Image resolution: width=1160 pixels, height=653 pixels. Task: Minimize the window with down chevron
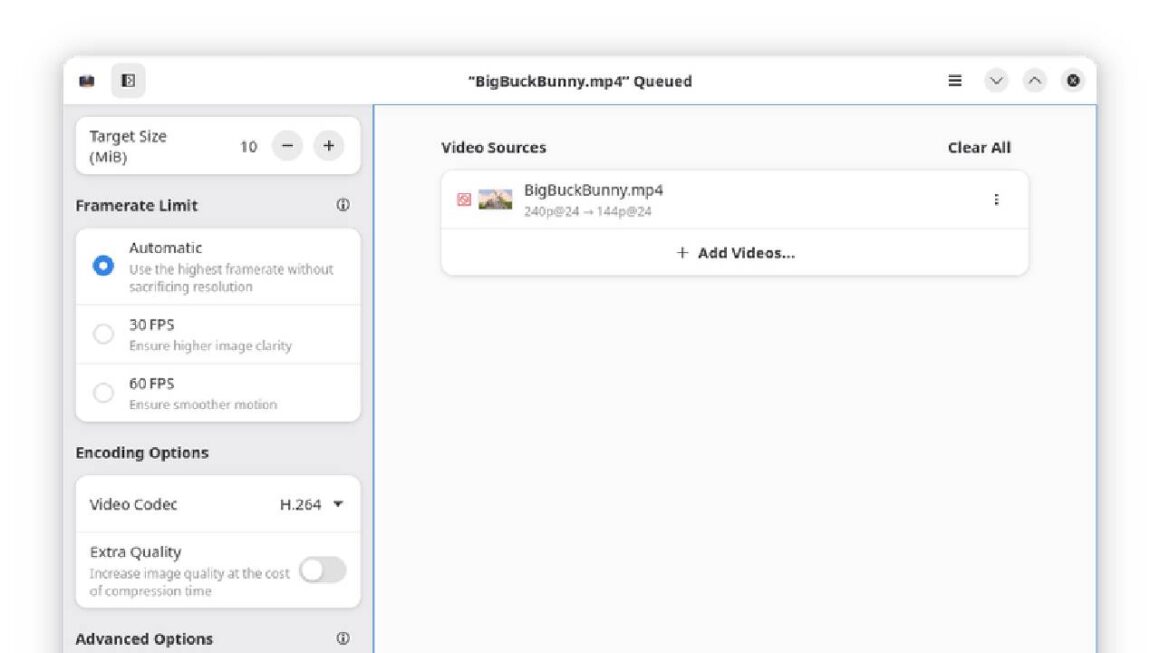coord(996,81)
